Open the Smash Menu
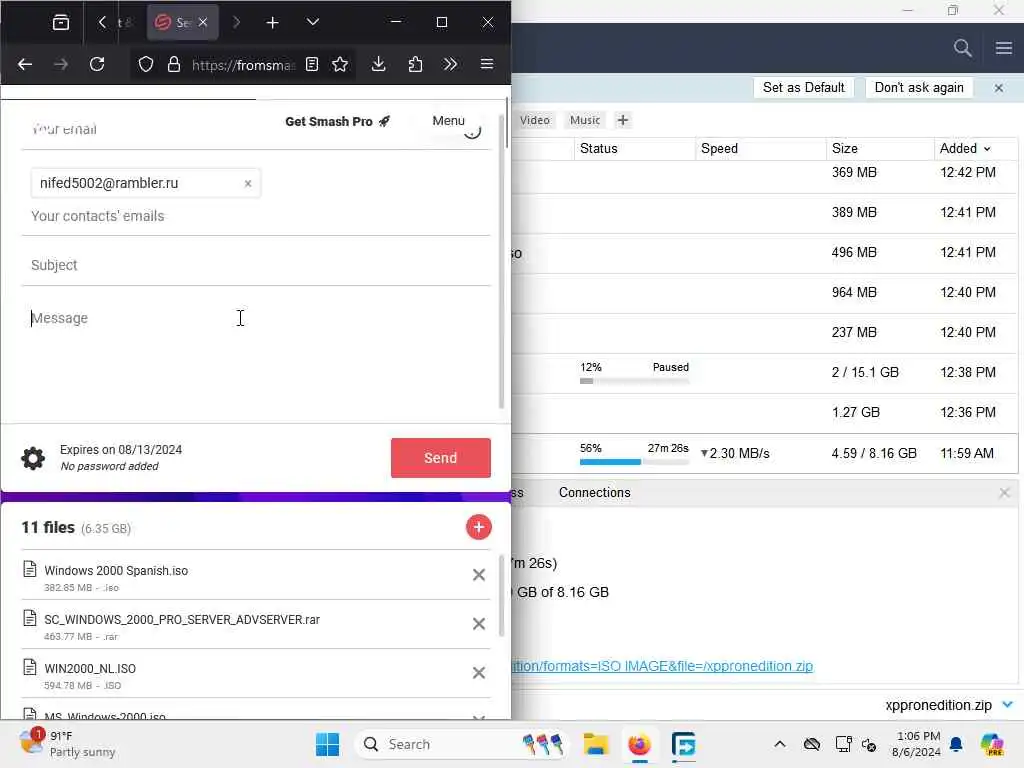This screenshot has height=768, width=1024. tap(448, 121)
